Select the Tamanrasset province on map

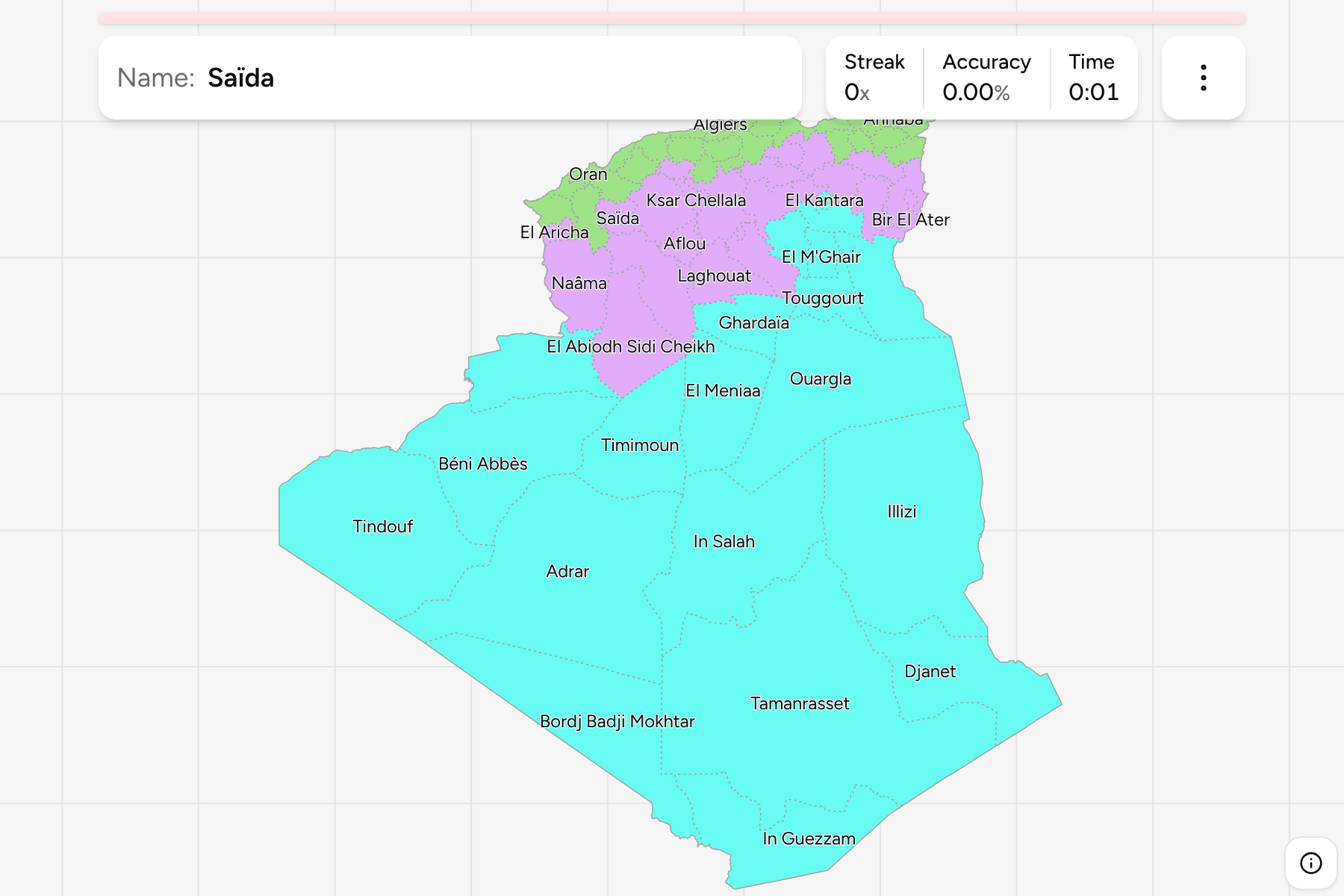pos(800,703)
